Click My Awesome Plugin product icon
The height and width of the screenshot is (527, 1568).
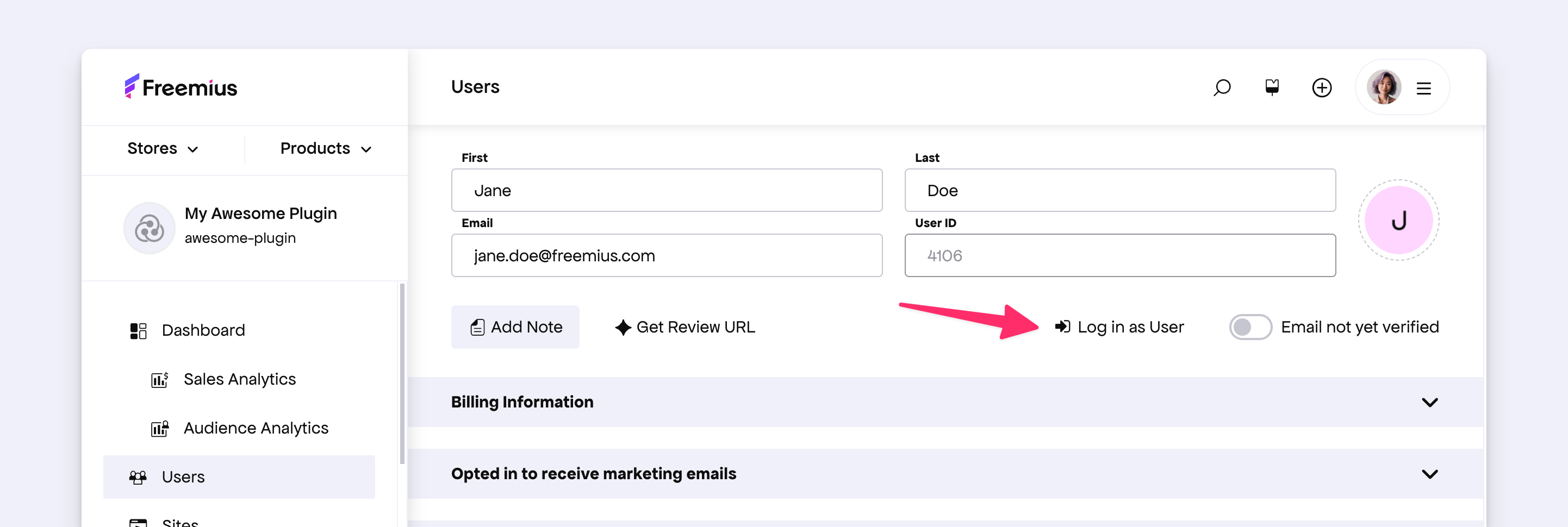click(149, 229)
